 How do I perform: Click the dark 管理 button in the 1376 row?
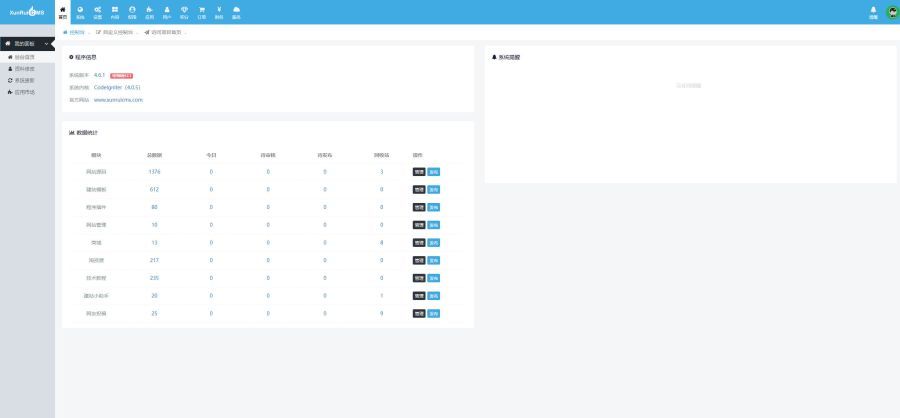click(419, 172)
